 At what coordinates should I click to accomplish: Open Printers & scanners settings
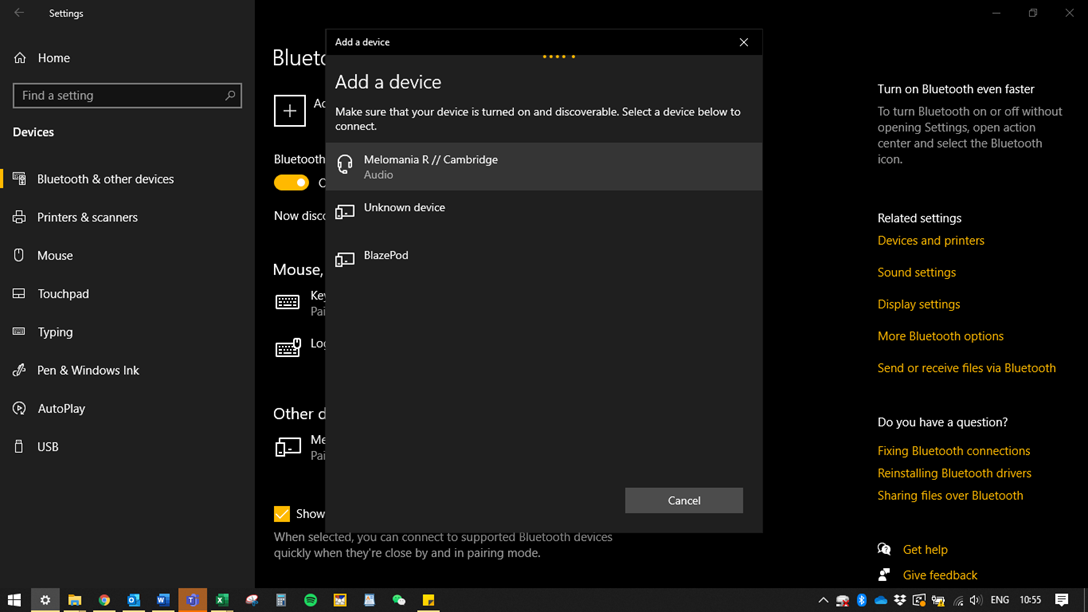[x=87, y=217]
